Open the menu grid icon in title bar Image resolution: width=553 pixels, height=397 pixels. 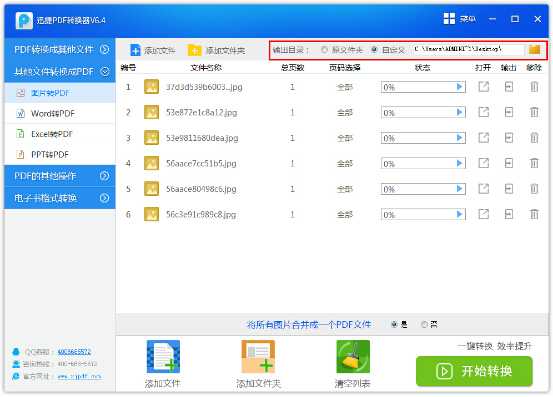coord(449,19)
